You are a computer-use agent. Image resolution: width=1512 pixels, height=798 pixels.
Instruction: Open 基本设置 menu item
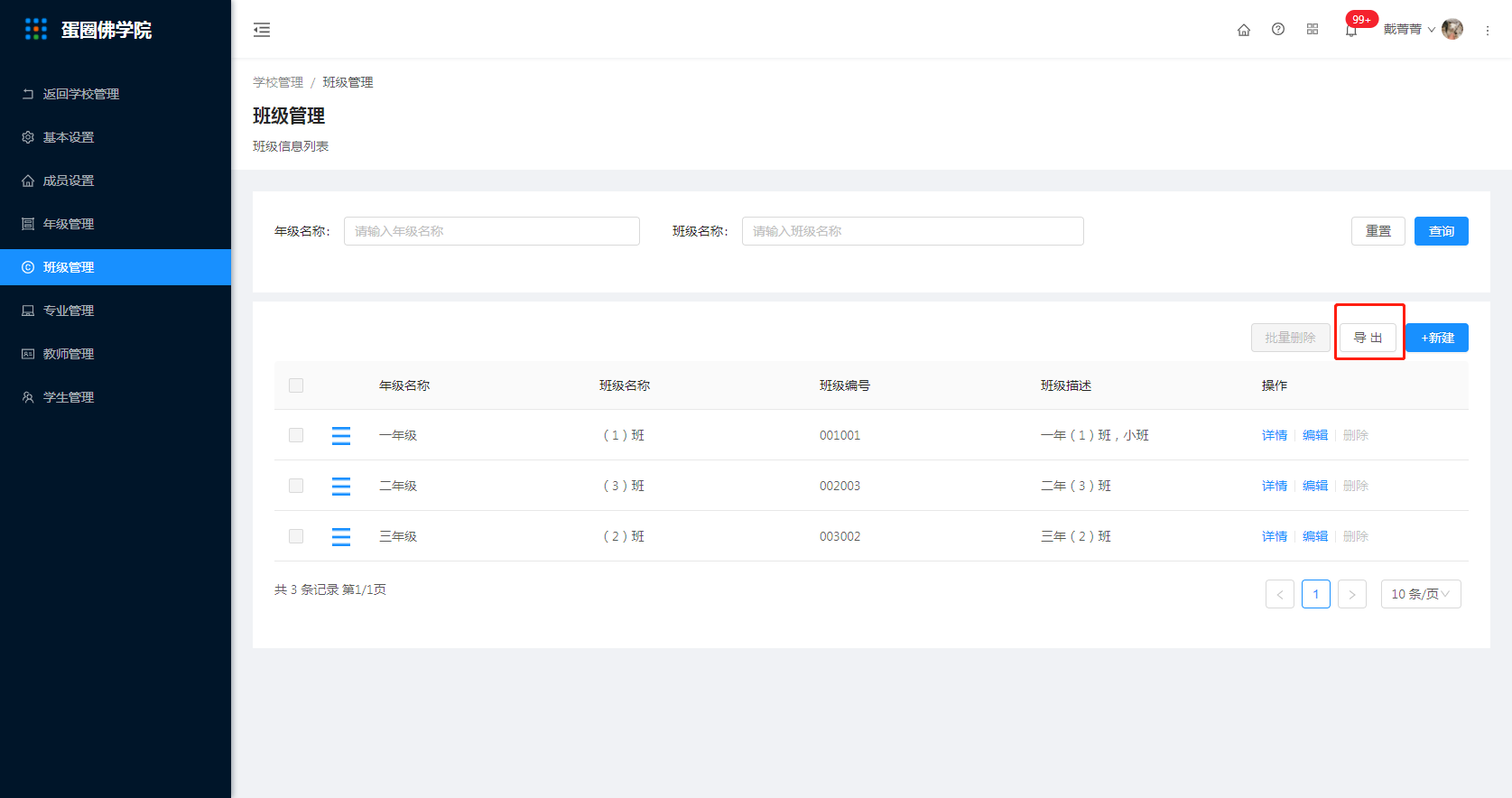coord(116,137)
